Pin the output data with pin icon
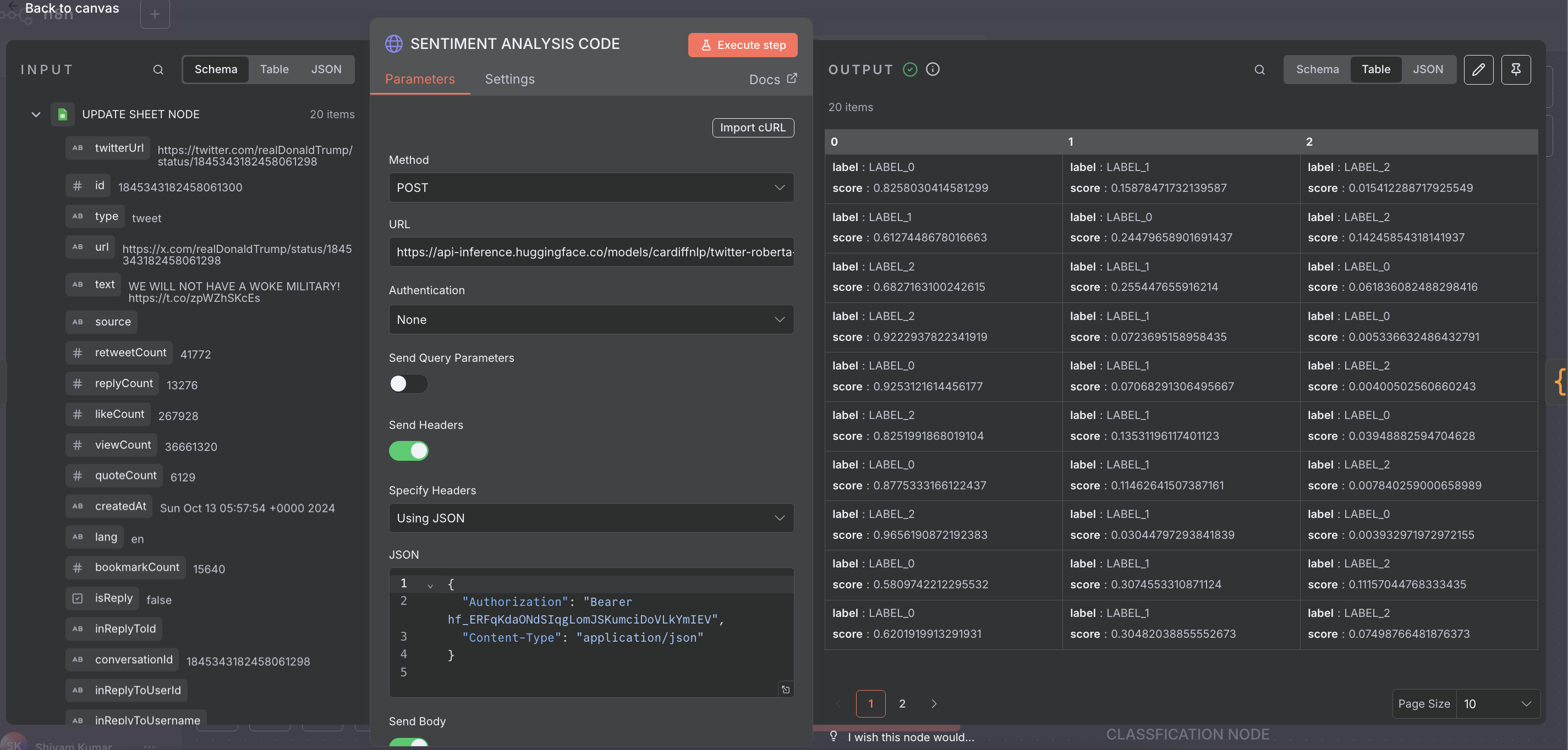 (x=1516, y=69)
